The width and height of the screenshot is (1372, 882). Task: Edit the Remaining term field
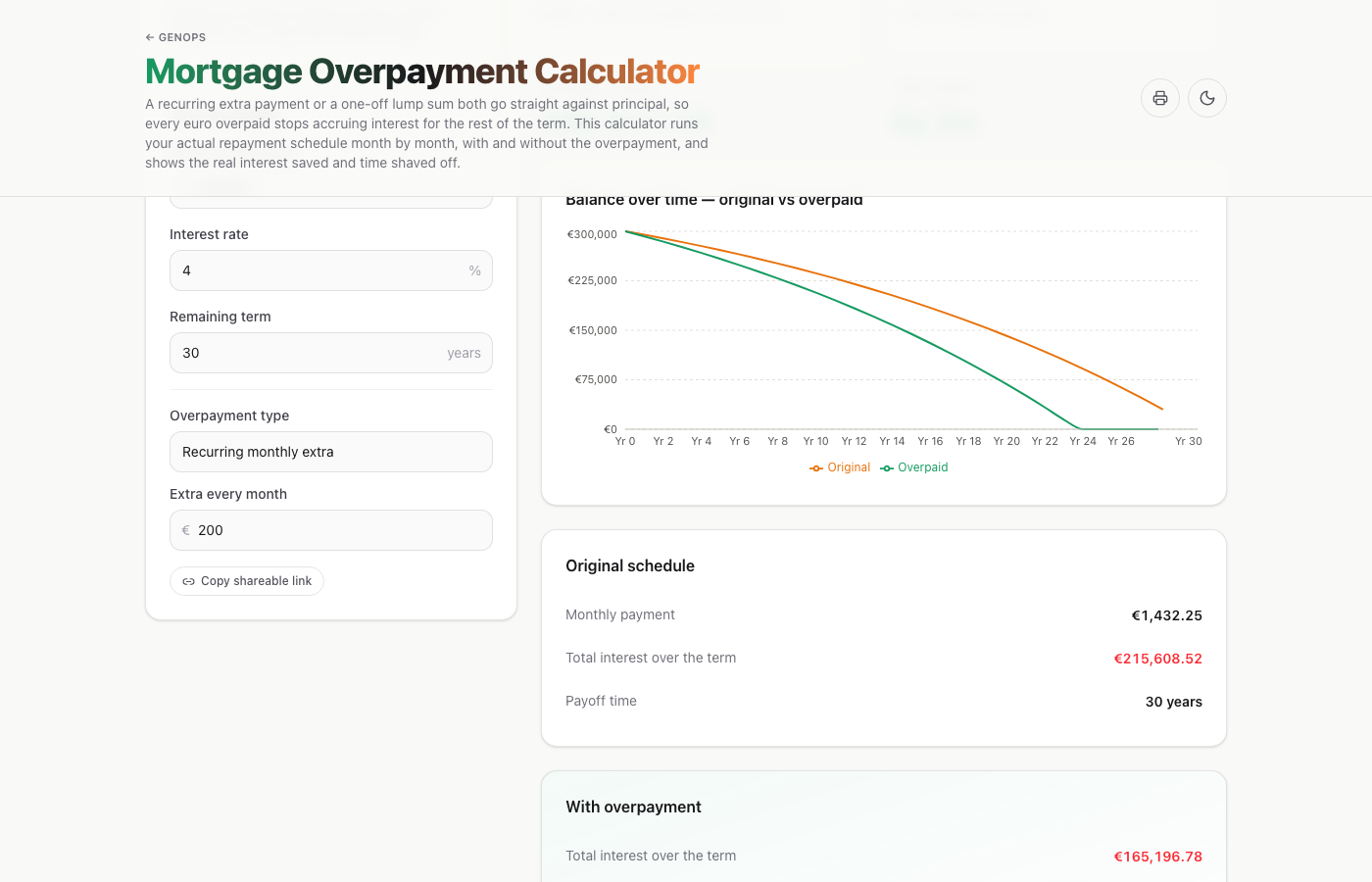(331, 353)
